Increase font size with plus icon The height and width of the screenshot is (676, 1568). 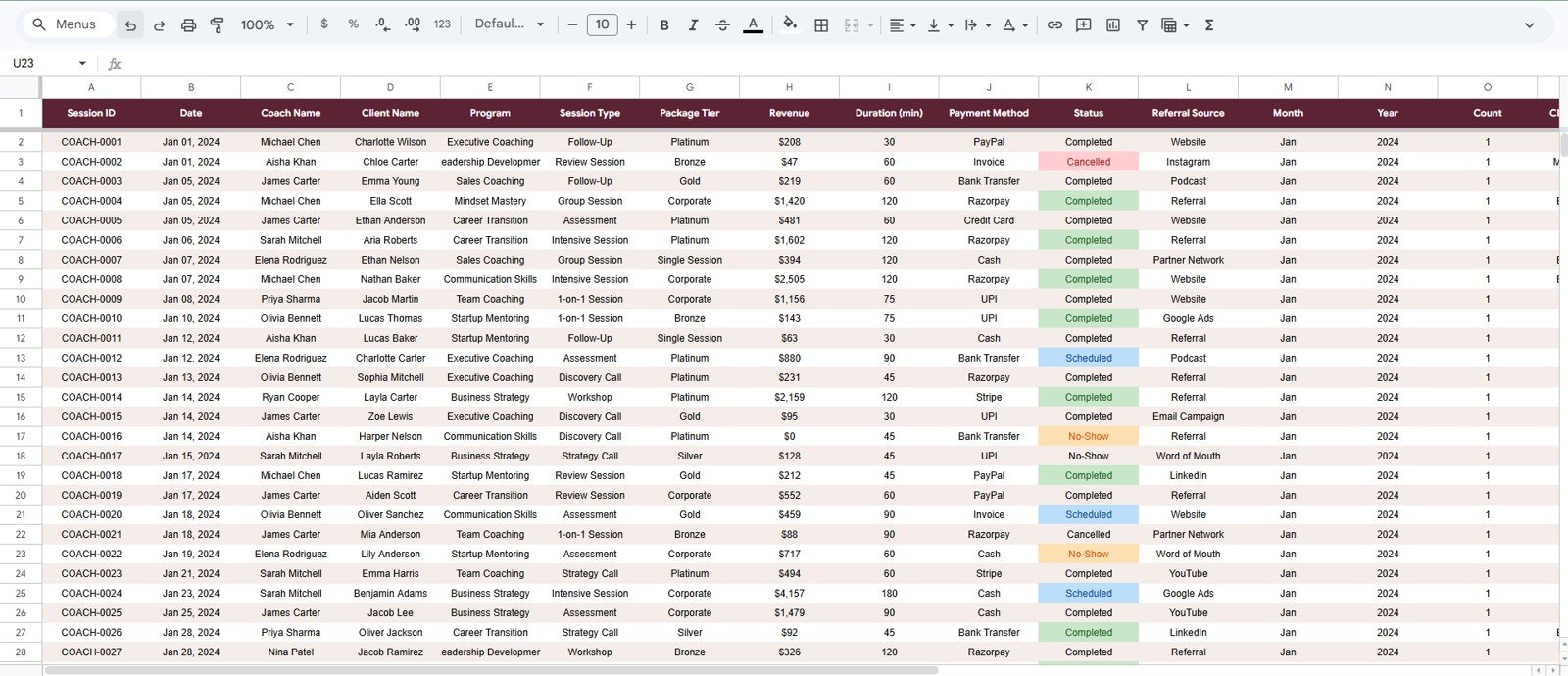point(631,24)
